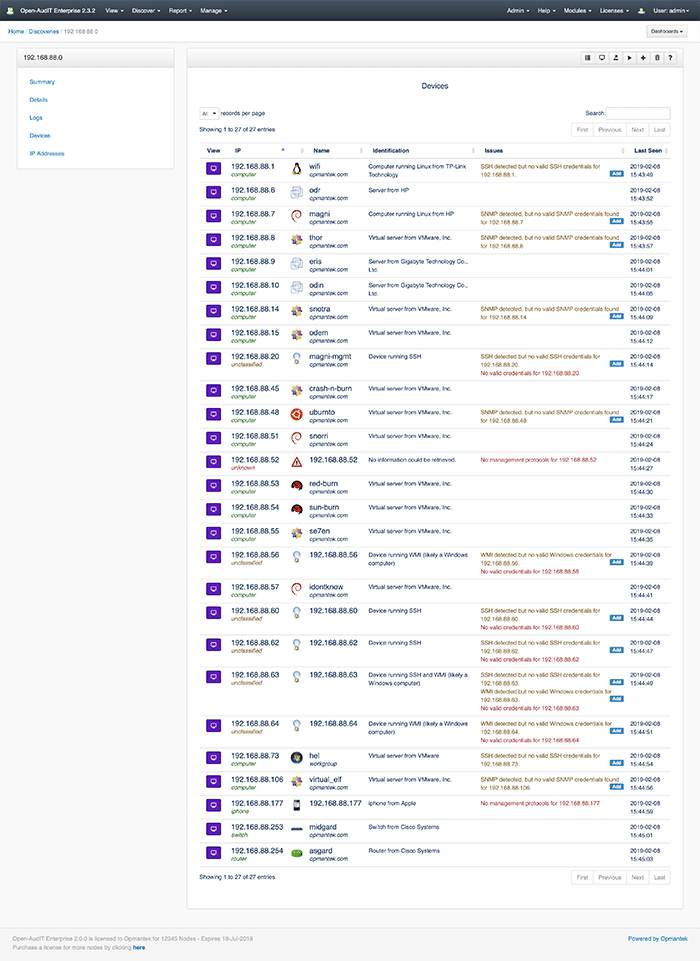Click Next in the top pagination

[x=637, y=130]
